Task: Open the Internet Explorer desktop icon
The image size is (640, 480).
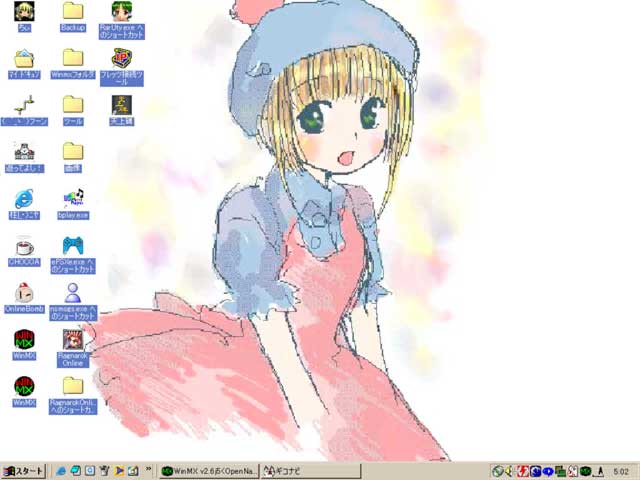Action: [x=24, y=197]
